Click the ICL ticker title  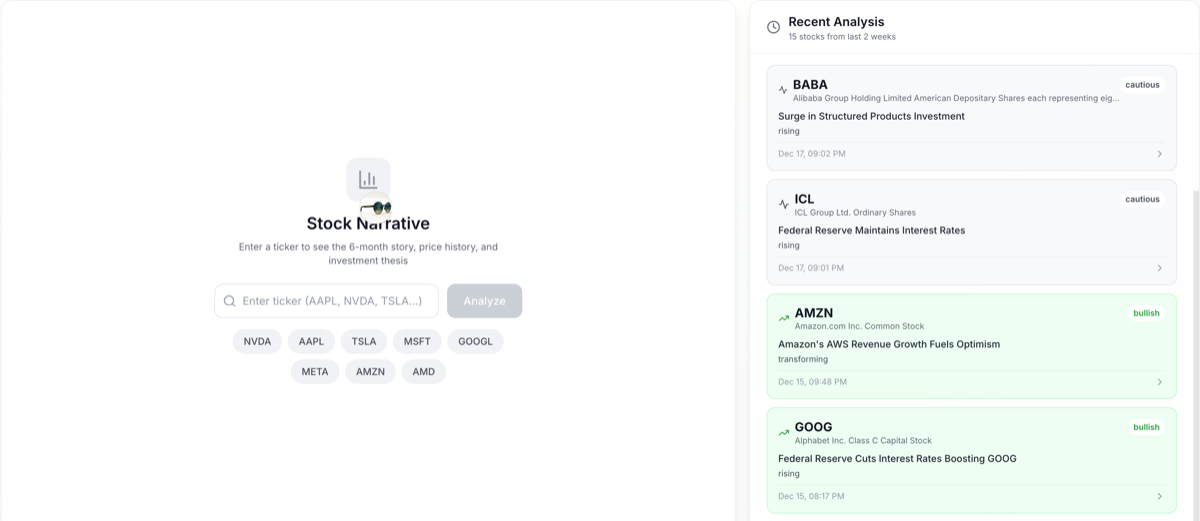[804, 199]
